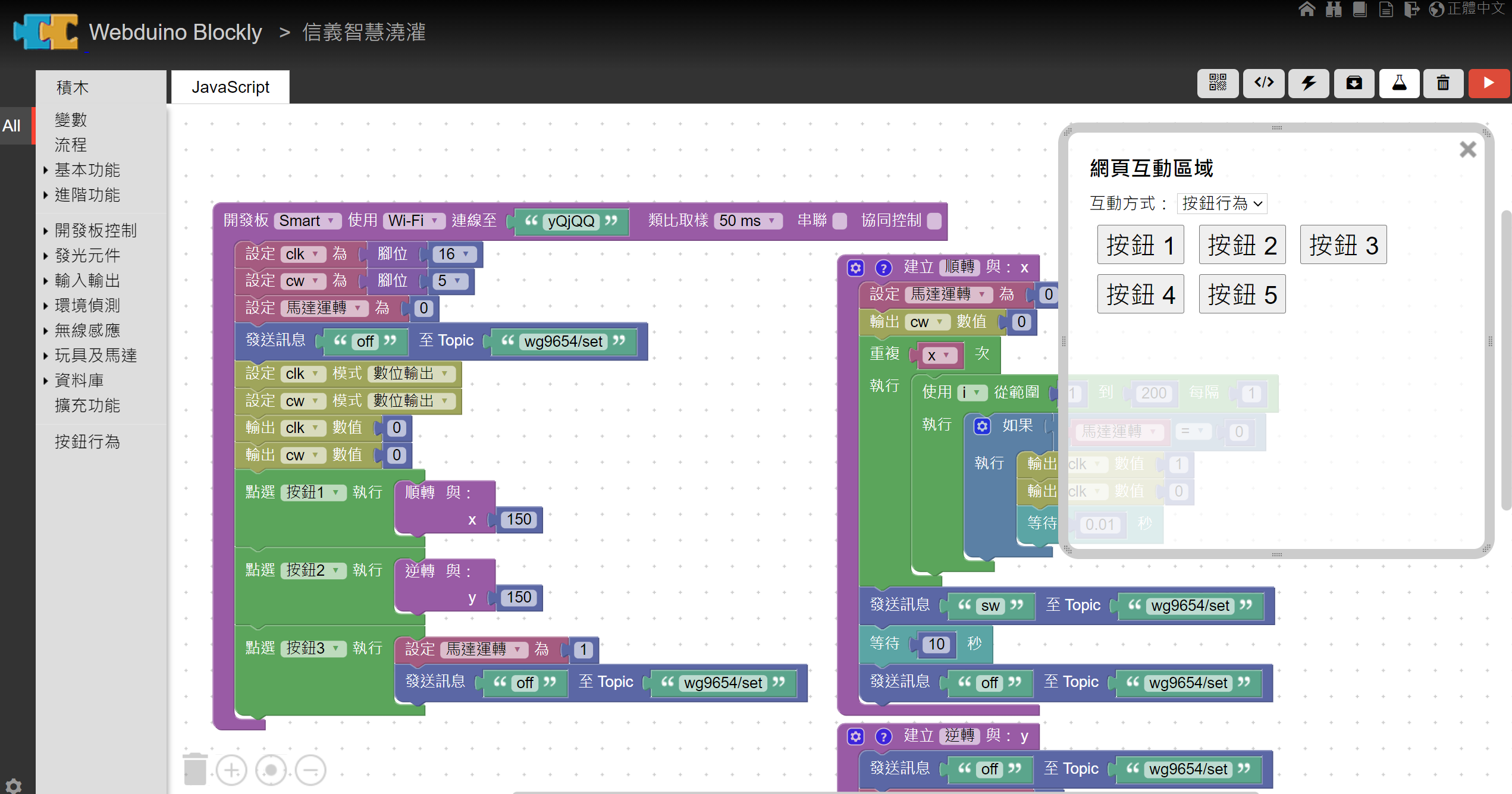This screenshot has height=794, width=1512.
Task: Click 按鈕 1 in interactive panel
Action: click(x=1140, y=244)
